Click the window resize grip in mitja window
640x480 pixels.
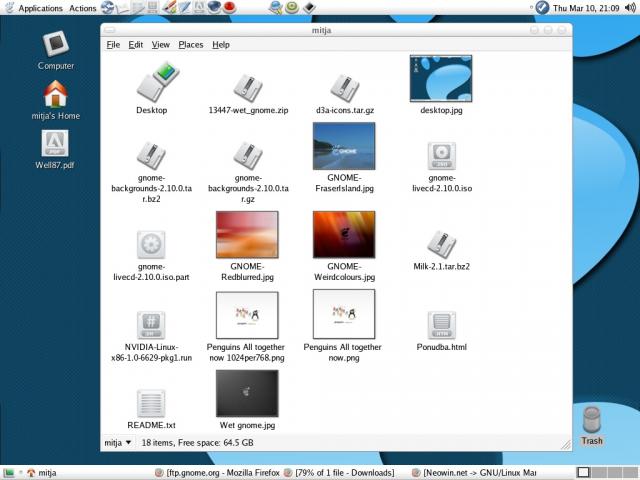(x=566, y=445)
